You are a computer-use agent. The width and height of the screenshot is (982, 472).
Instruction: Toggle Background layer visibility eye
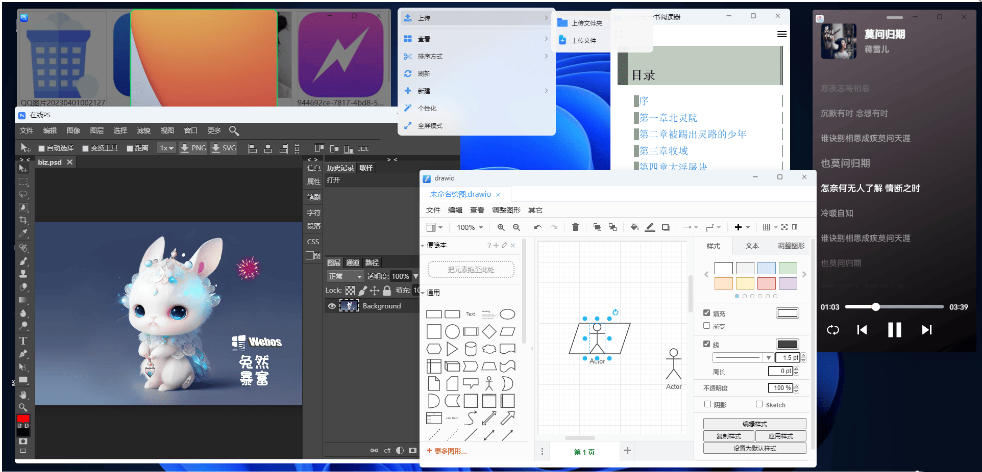coord(332,306)
